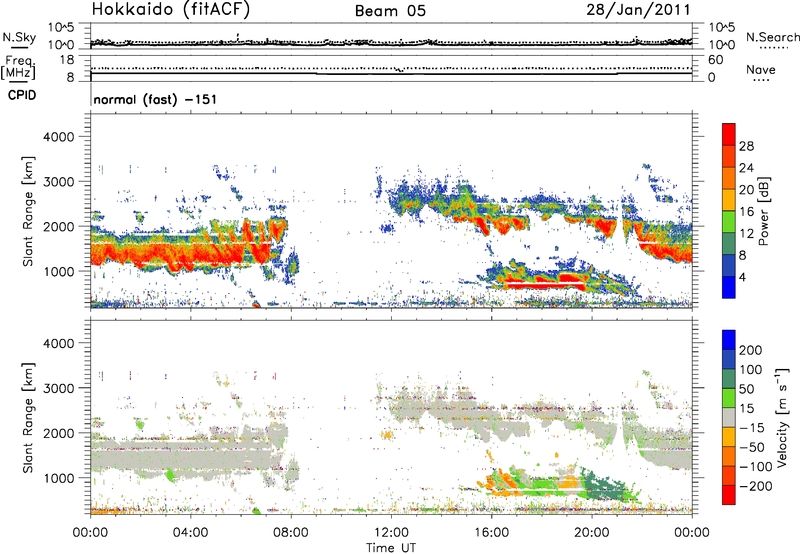The height and width of the screenshot is (554, 800).
Task: Click the "Nave" legend label
Action: 761,69
